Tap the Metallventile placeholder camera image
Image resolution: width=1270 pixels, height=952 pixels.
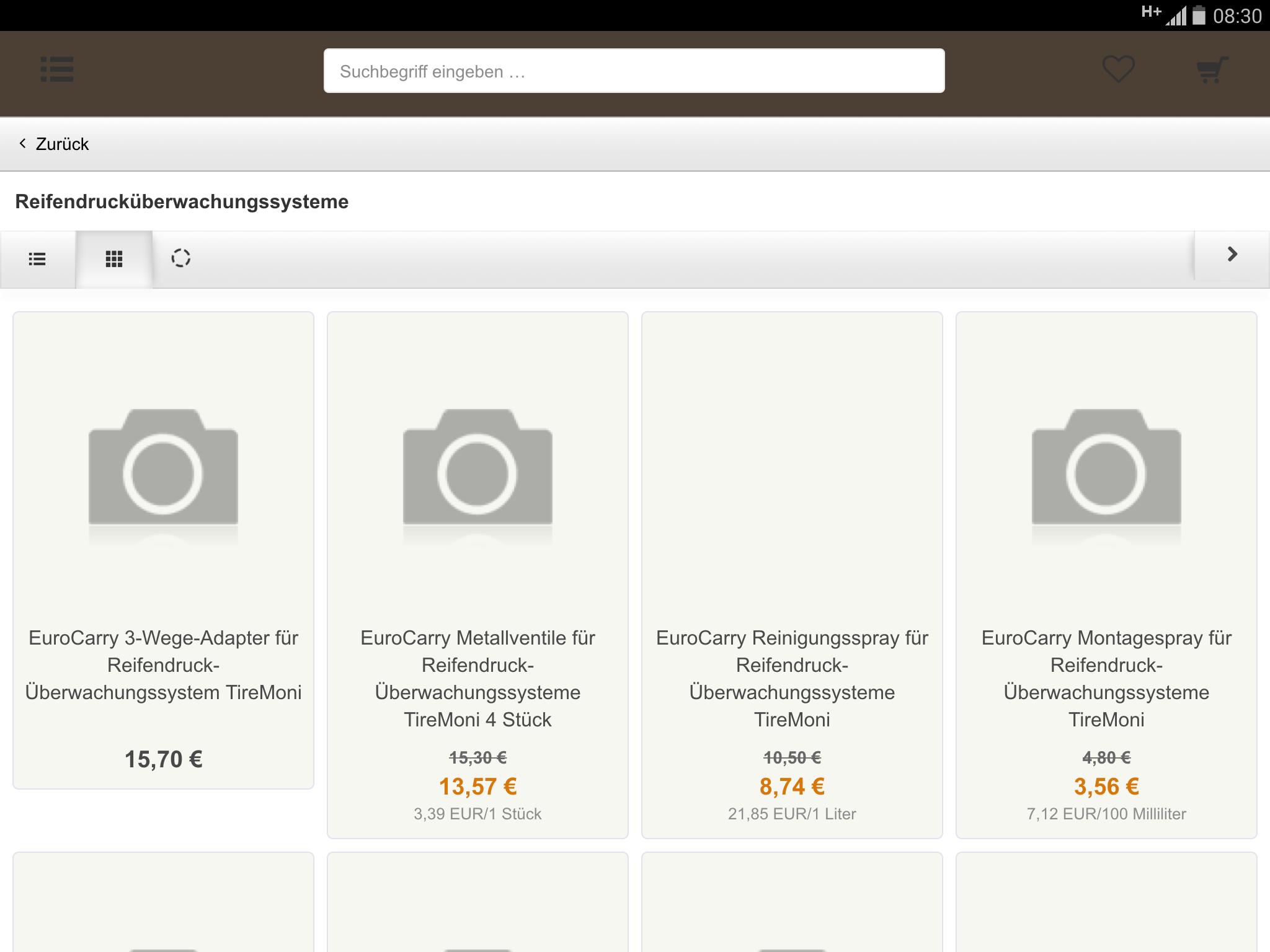point(477,474)
